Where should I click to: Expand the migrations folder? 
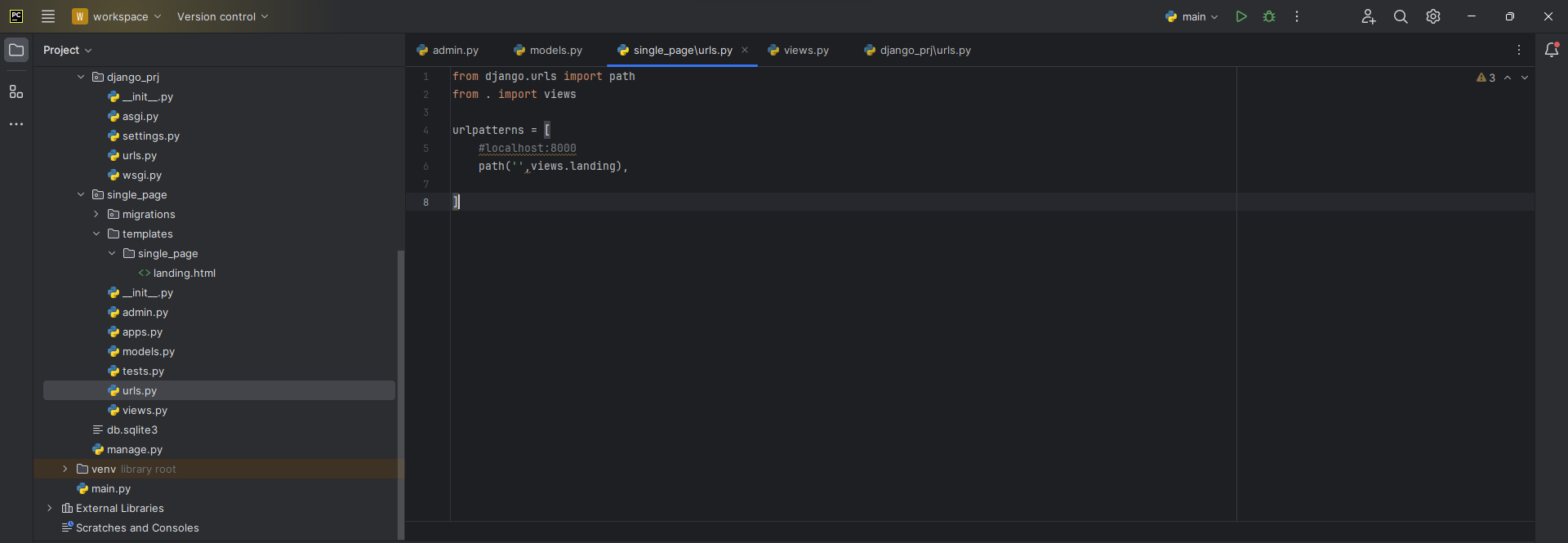[96, 214]
